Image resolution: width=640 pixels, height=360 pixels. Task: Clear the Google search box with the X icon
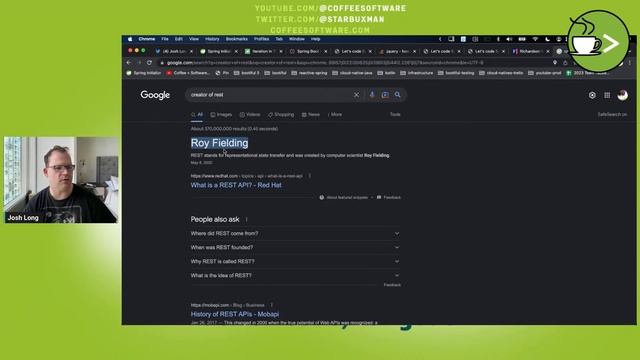356,95
